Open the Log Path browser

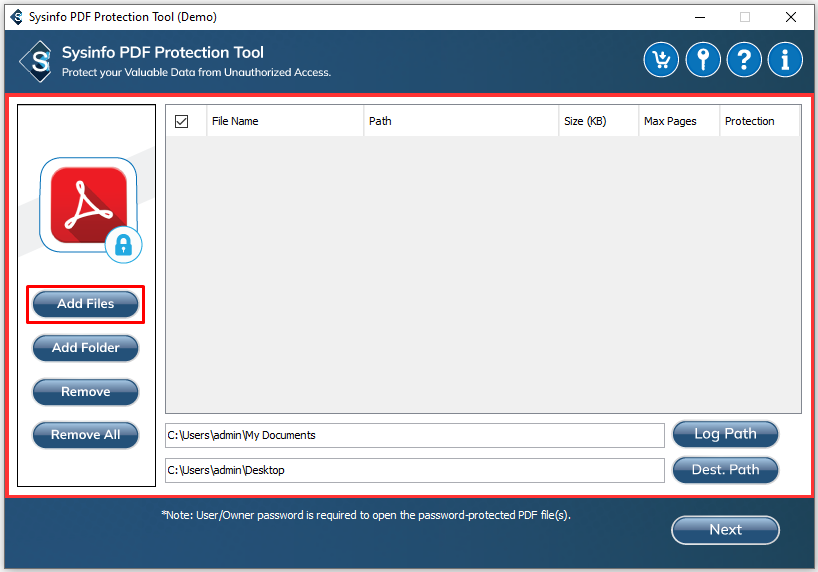(x=725, y=434)
